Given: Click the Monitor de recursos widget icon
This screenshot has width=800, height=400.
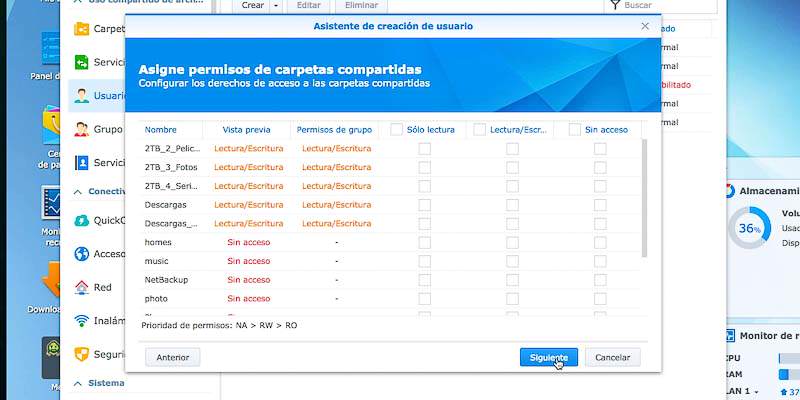Looking at the screenshot, I should click(x=730, y=336).
